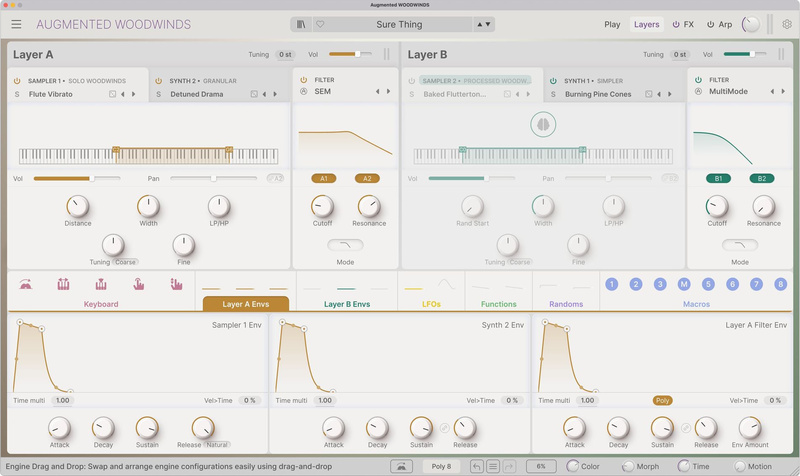Enable Sampler 2 power button in Layer B
Screen dimensions: 800x476
pyautogui.click(x=412, y=81)
